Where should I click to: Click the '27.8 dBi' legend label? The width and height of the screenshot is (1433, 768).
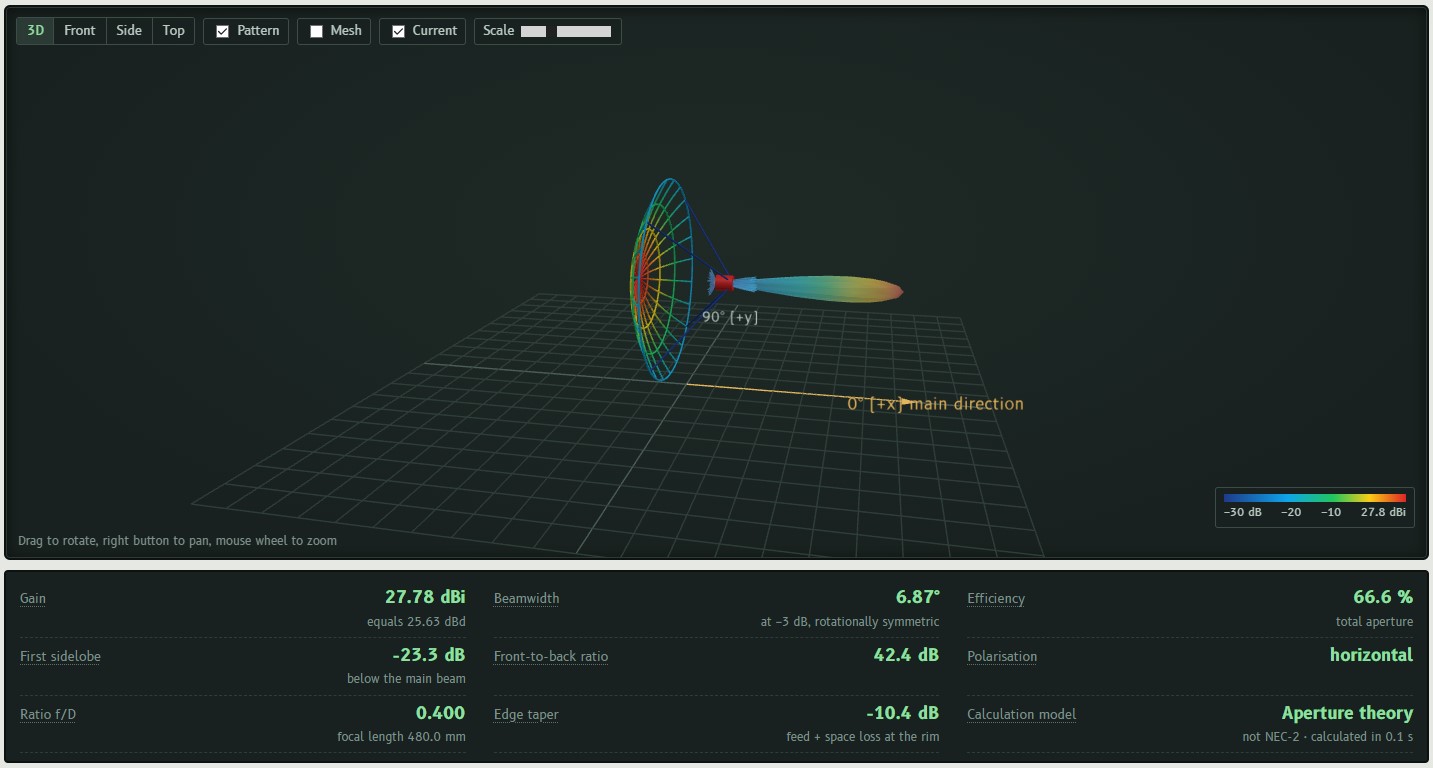[x=1383, y=512]
